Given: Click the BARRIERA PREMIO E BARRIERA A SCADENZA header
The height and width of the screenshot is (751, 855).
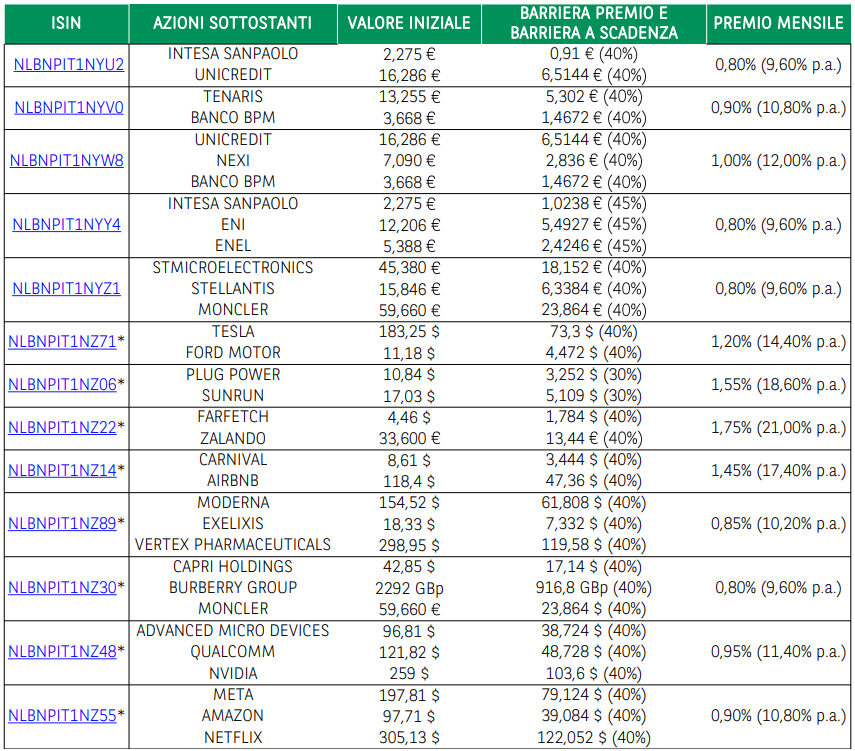Looking at the screenshot, I should (594, 23).
